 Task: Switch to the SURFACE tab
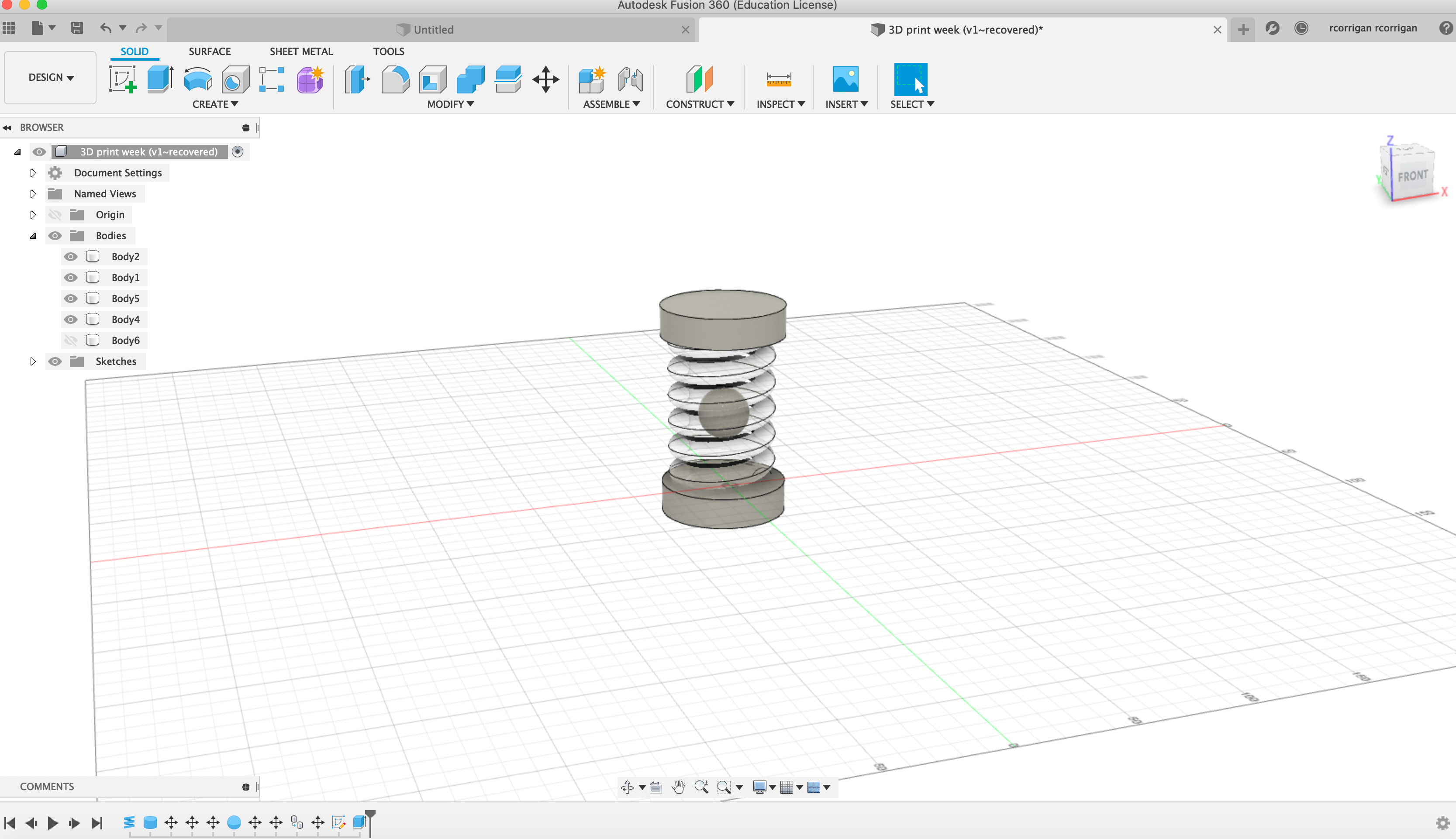point(209,51)
